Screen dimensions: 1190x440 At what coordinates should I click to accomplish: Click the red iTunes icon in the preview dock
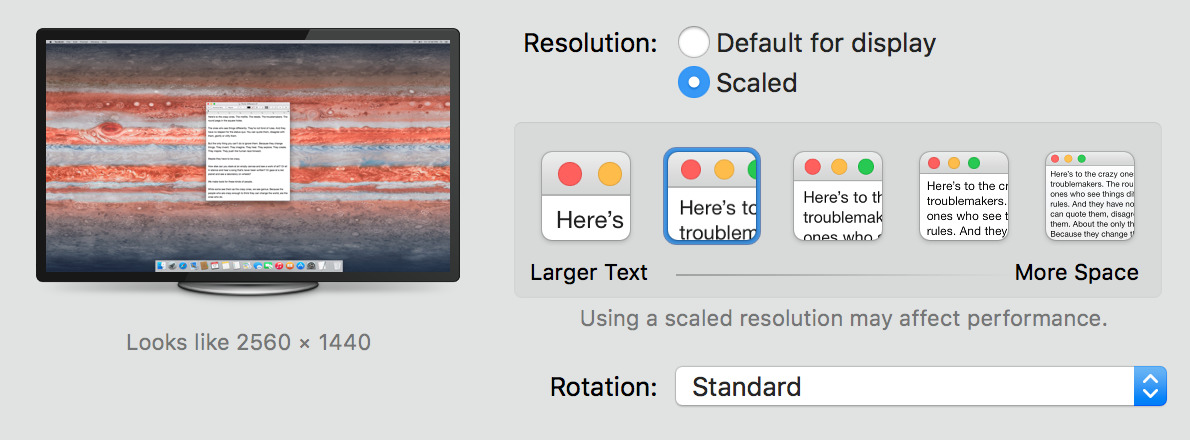tap(279, 266)
